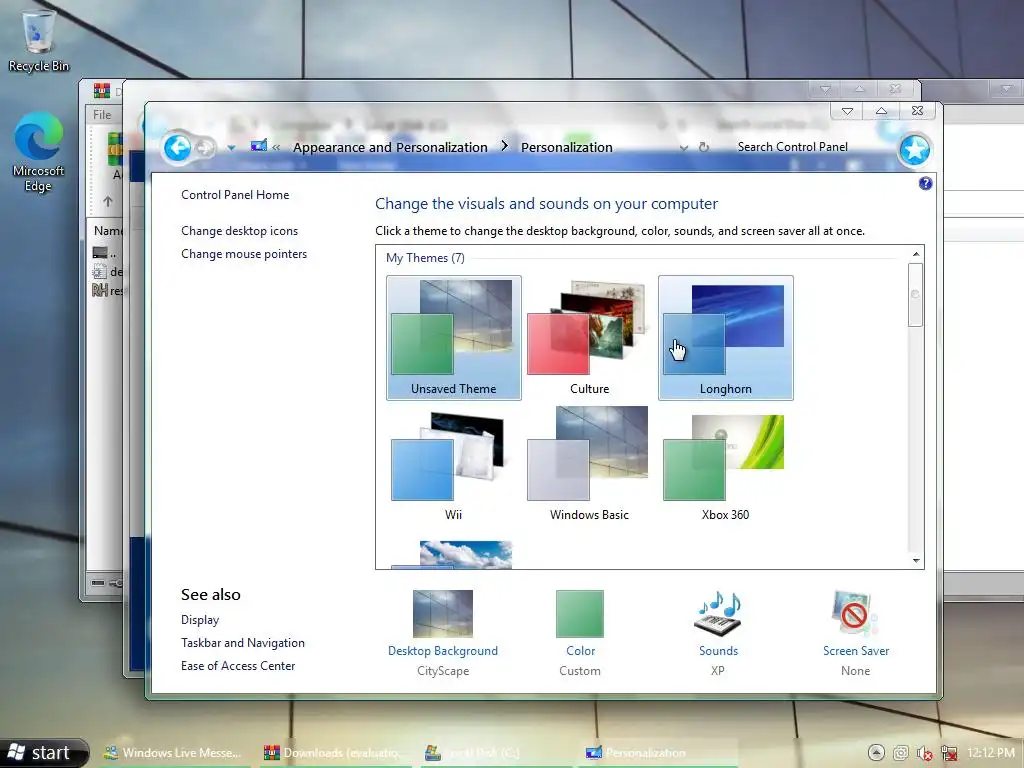Apply the Xbox 360 theme

[x=726, y=464]
